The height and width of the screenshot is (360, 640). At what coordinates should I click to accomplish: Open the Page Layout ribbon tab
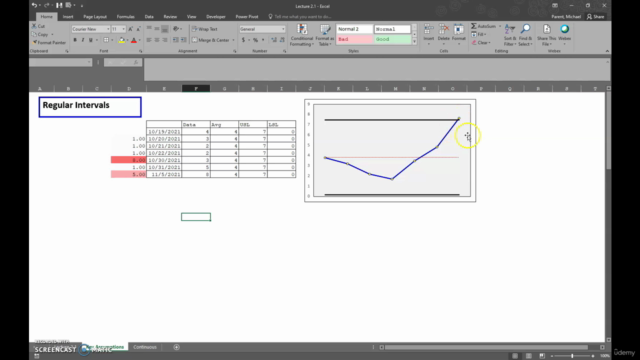click(95, 17)
